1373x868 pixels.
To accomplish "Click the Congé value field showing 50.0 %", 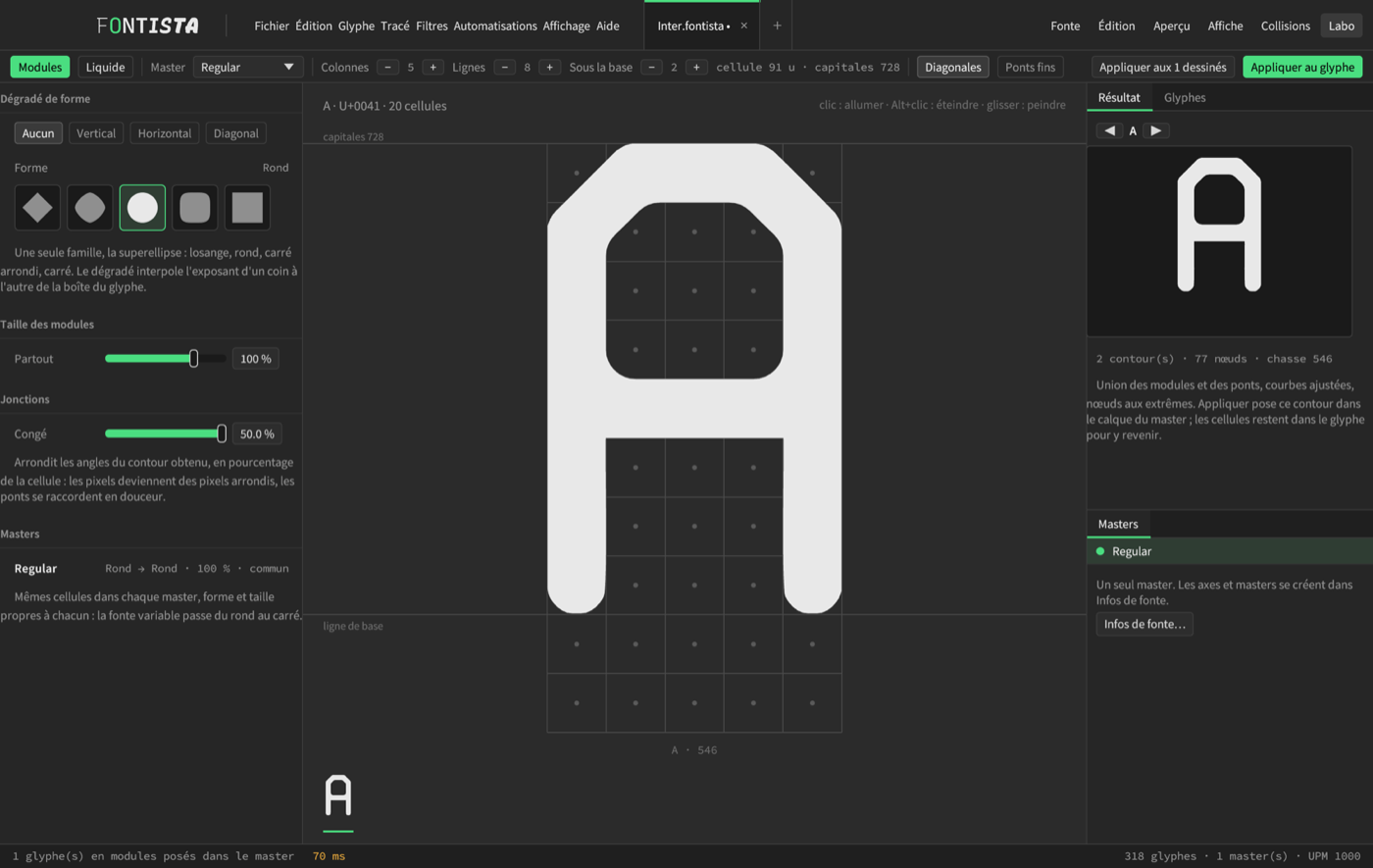I will coord(256,434).
